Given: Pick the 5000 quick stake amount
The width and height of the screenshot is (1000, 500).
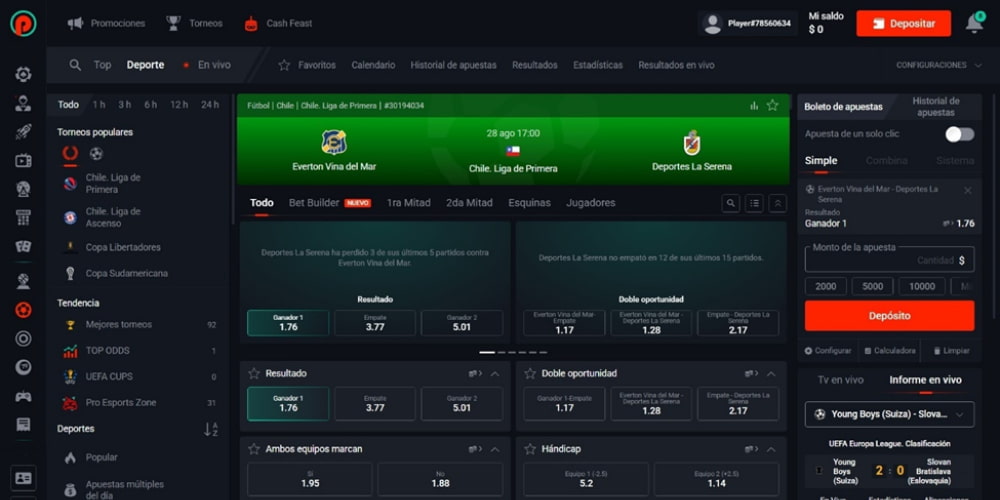Looking at the screenshot, I should coord(872,286).
